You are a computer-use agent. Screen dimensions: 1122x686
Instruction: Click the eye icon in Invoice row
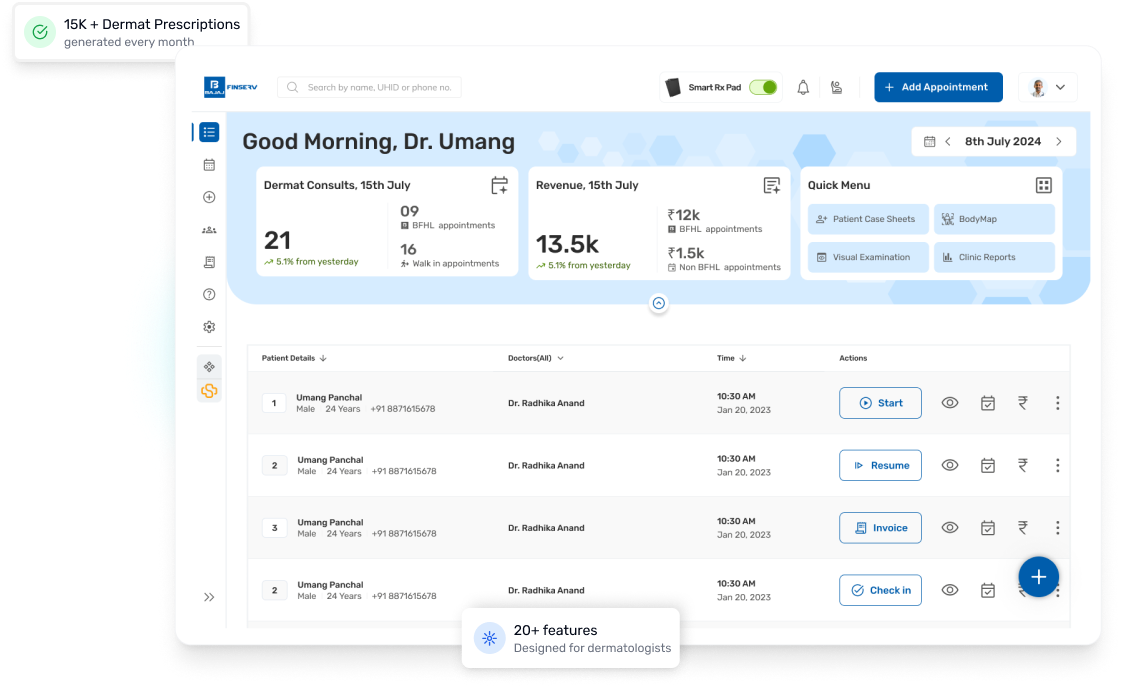point(950,528)
